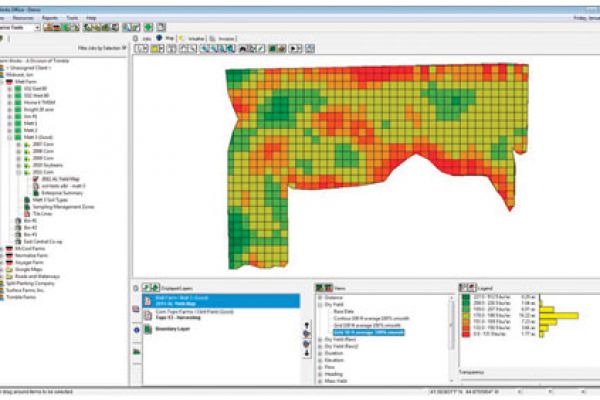This screenshot has width=600, height=400.
Task: Select the Enterprise Summary tree item
Action: 62,193
